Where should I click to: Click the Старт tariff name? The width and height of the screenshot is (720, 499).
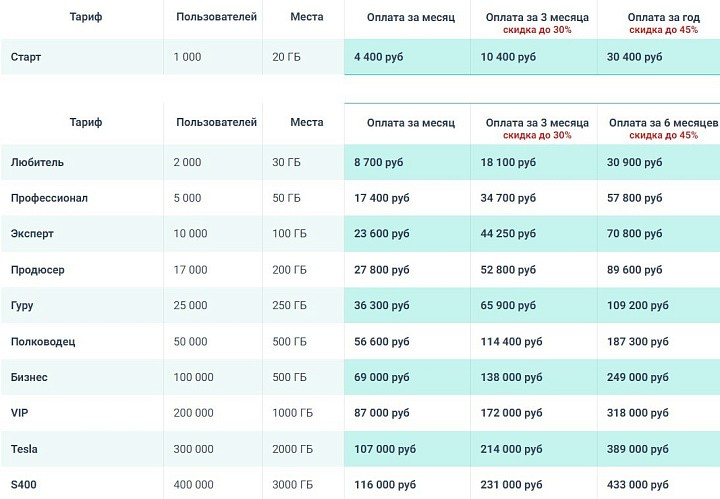click(x=26, y=57)
